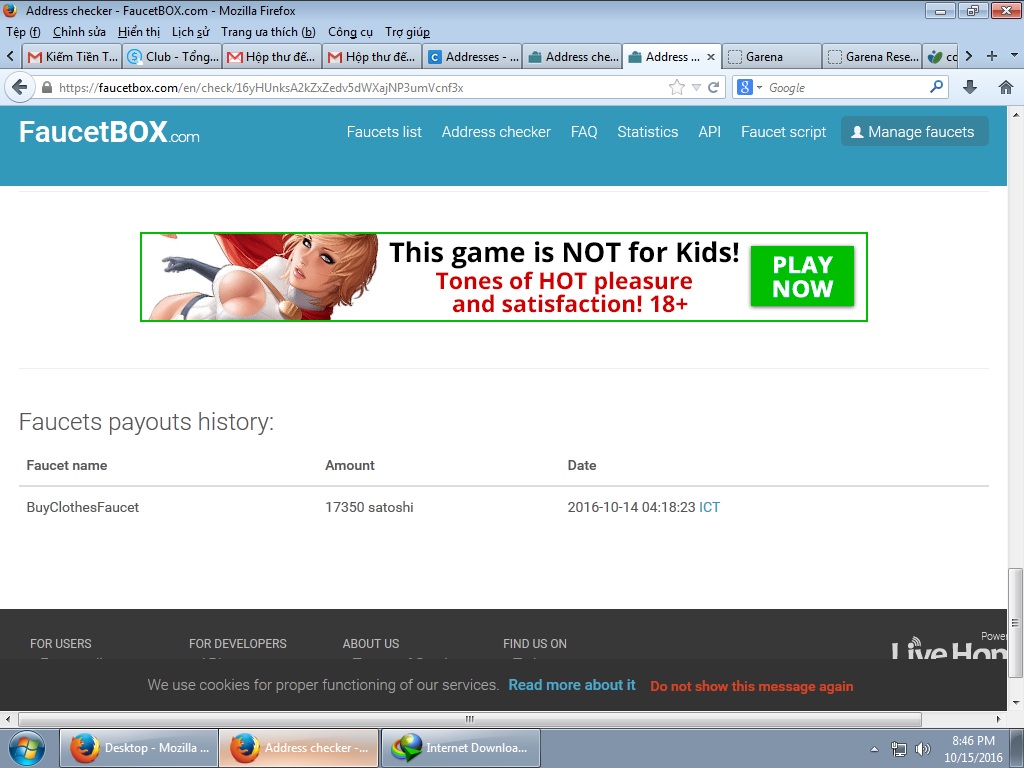1024x768 pixels.
Task: Click the browser back arrow button
Action: point(20,88)
